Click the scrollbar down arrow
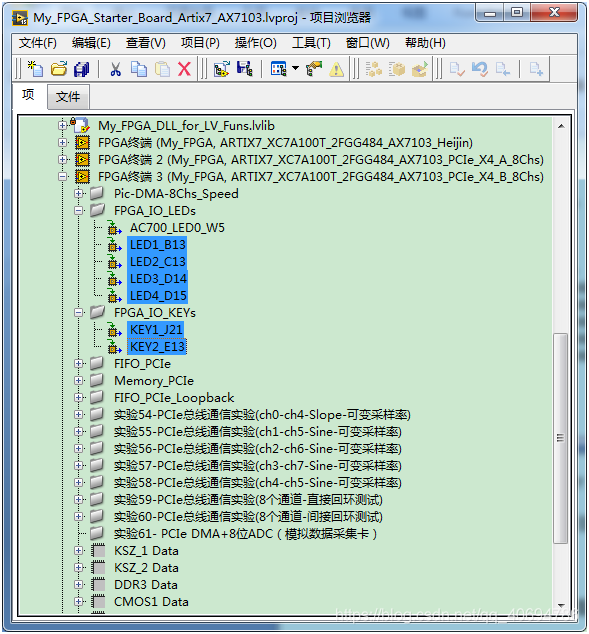Viewport: 589px width, 634px height. (561, 605)
